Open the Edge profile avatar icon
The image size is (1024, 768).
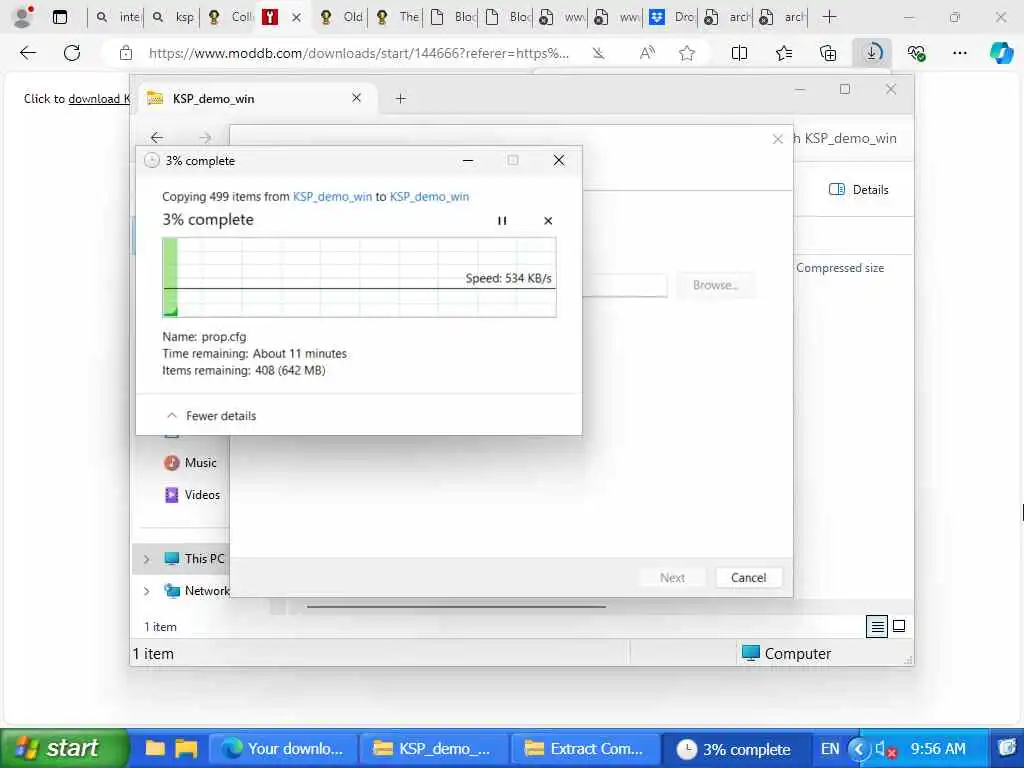22,17
